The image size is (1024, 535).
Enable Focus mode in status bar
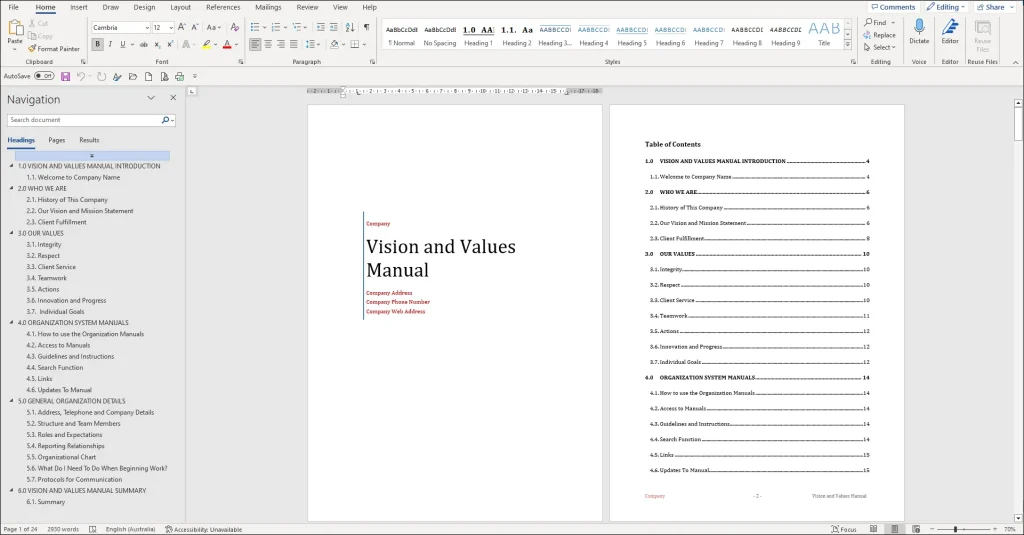(844, 529)
